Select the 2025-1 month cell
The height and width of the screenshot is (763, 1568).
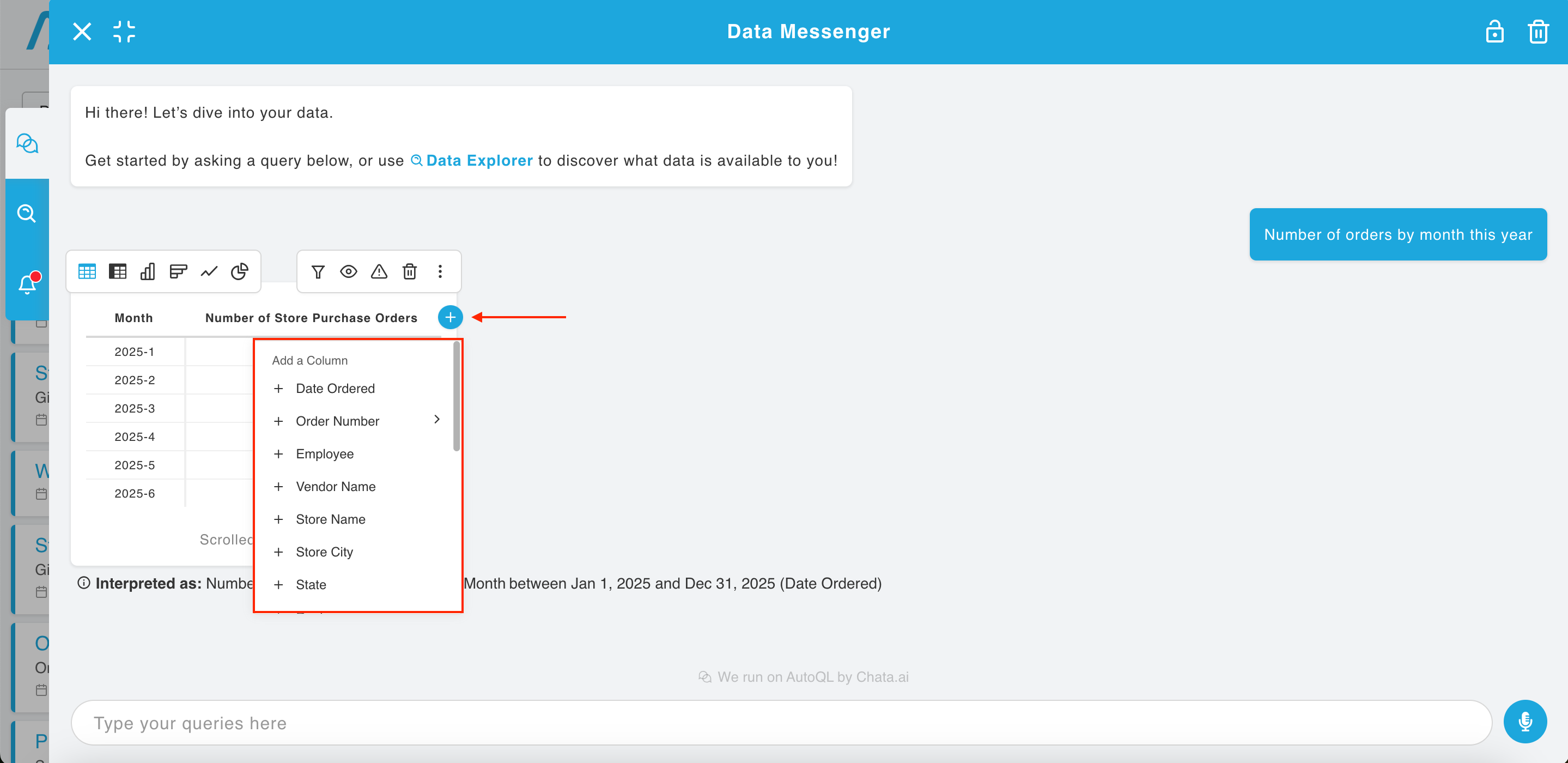(135, 352)
